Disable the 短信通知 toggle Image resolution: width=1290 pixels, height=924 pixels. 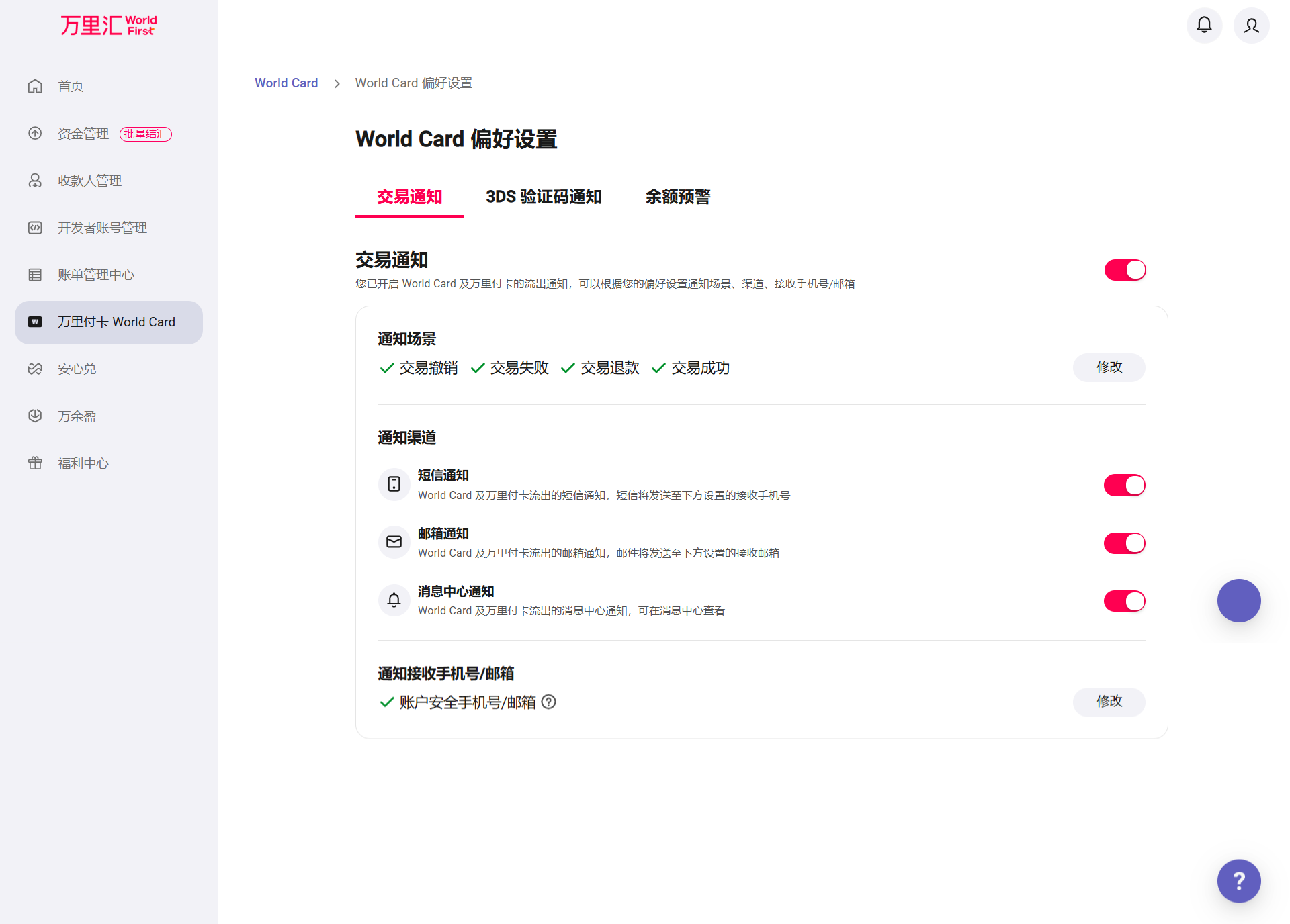(1124, 485)
